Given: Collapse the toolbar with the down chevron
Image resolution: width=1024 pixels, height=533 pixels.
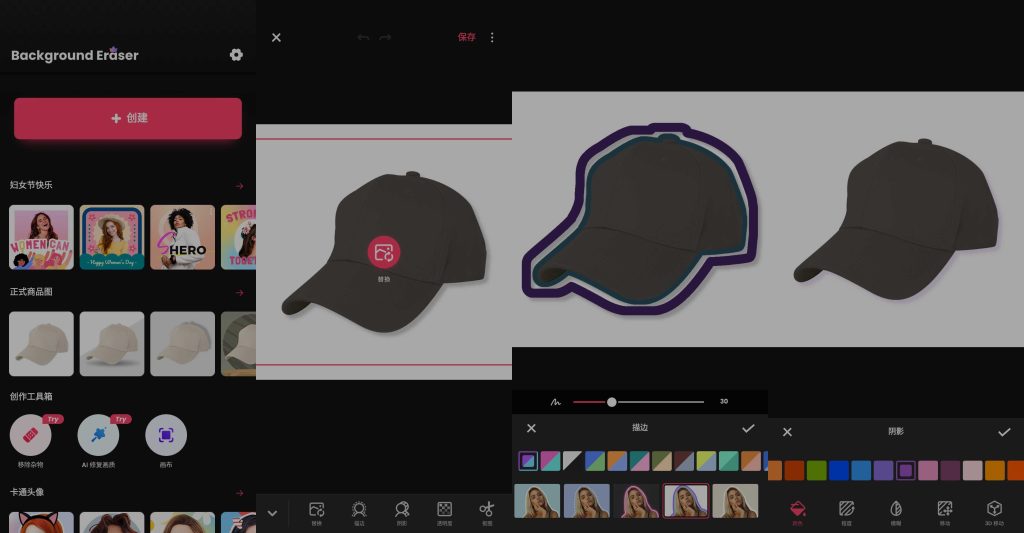Looking at the screenshot, I should point(272,513).
